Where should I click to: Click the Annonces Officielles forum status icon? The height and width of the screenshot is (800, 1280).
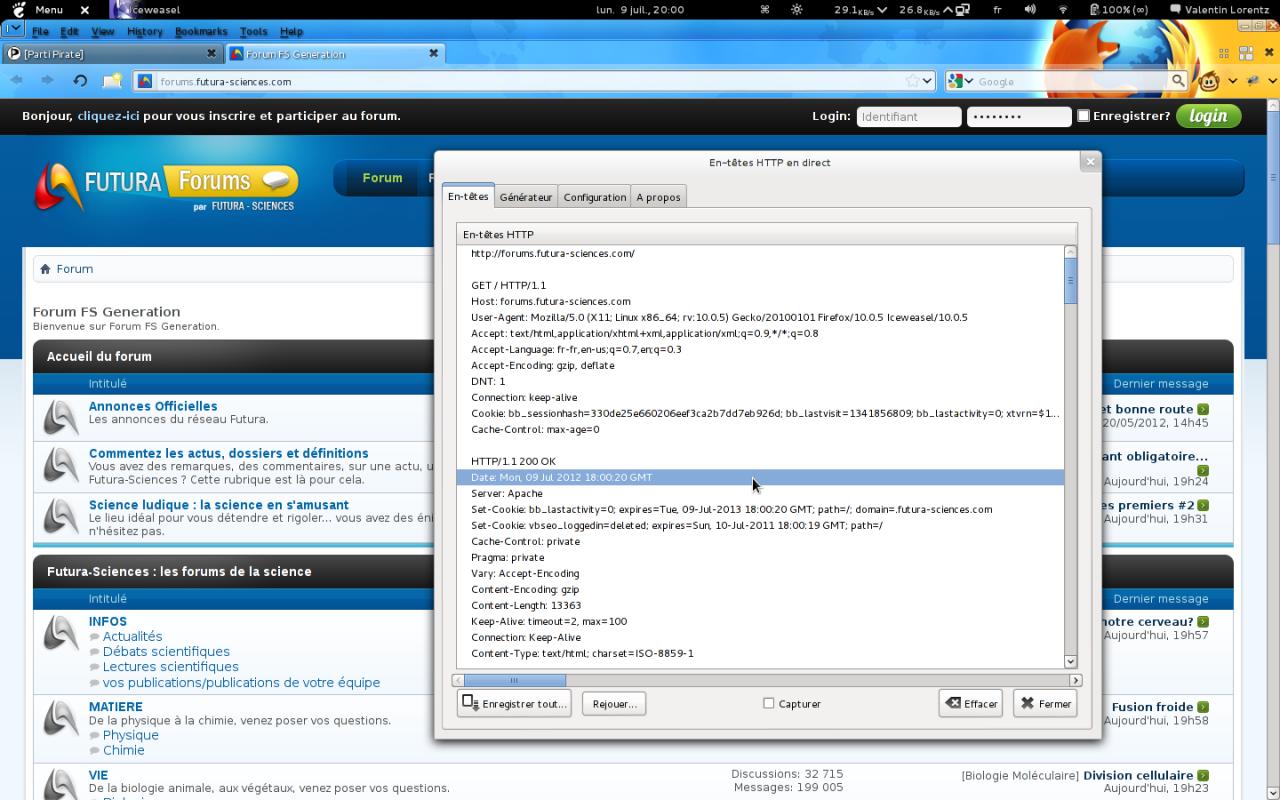click(x=61, y=417)
